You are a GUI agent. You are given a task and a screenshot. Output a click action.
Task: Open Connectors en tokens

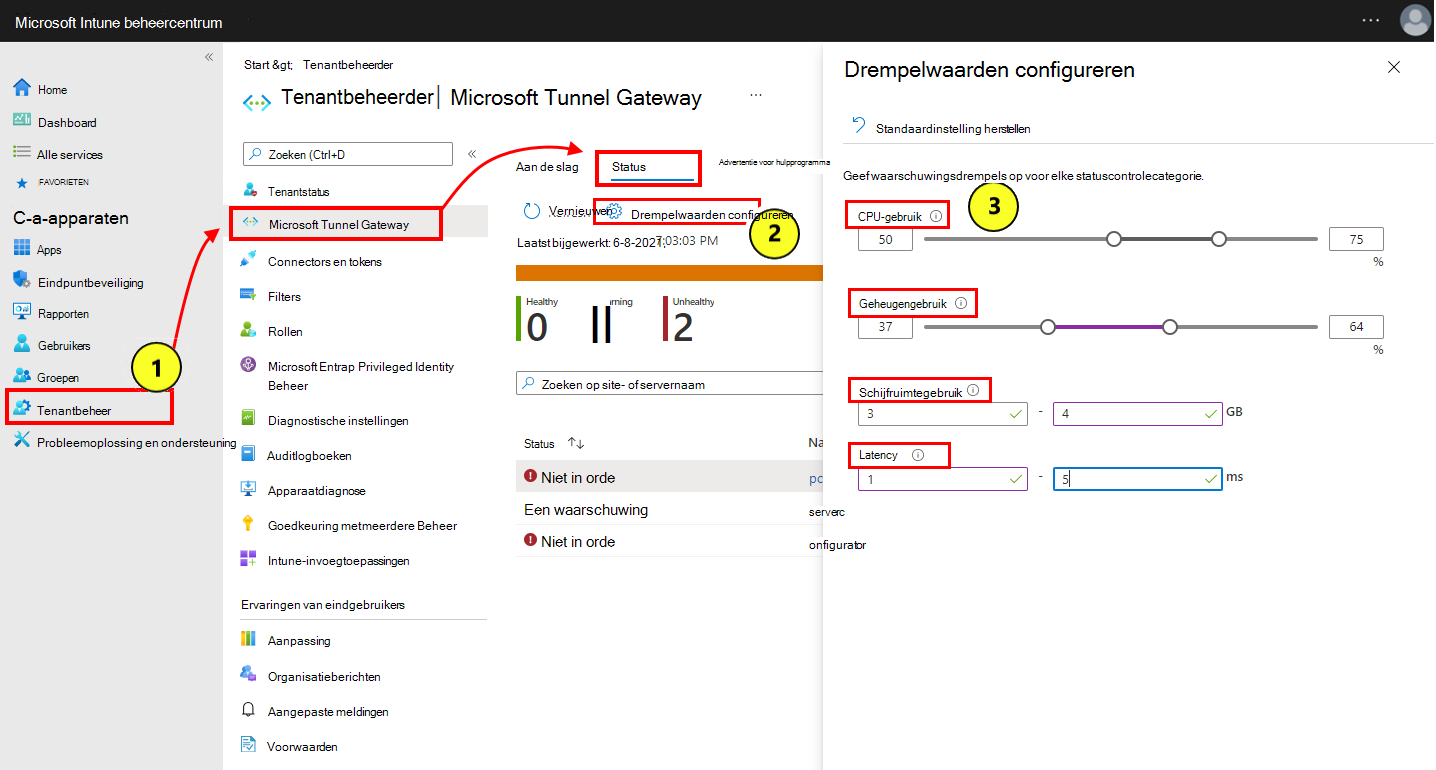pos(324,261)
